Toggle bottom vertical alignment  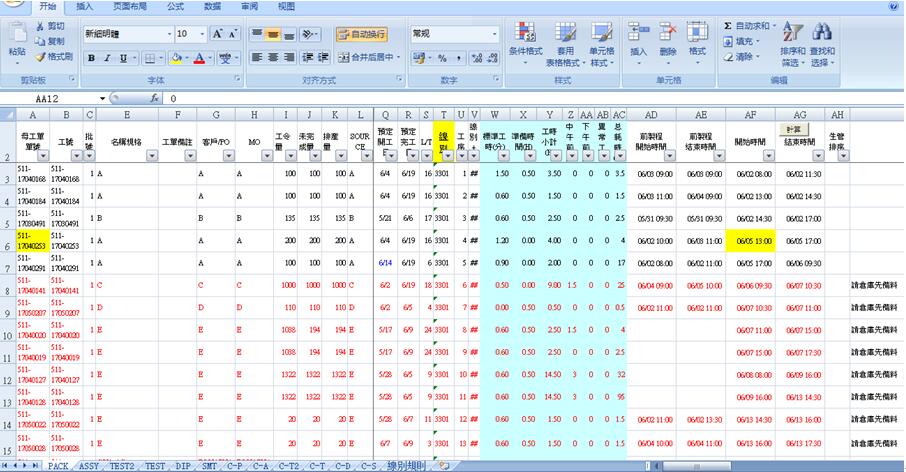289,34
